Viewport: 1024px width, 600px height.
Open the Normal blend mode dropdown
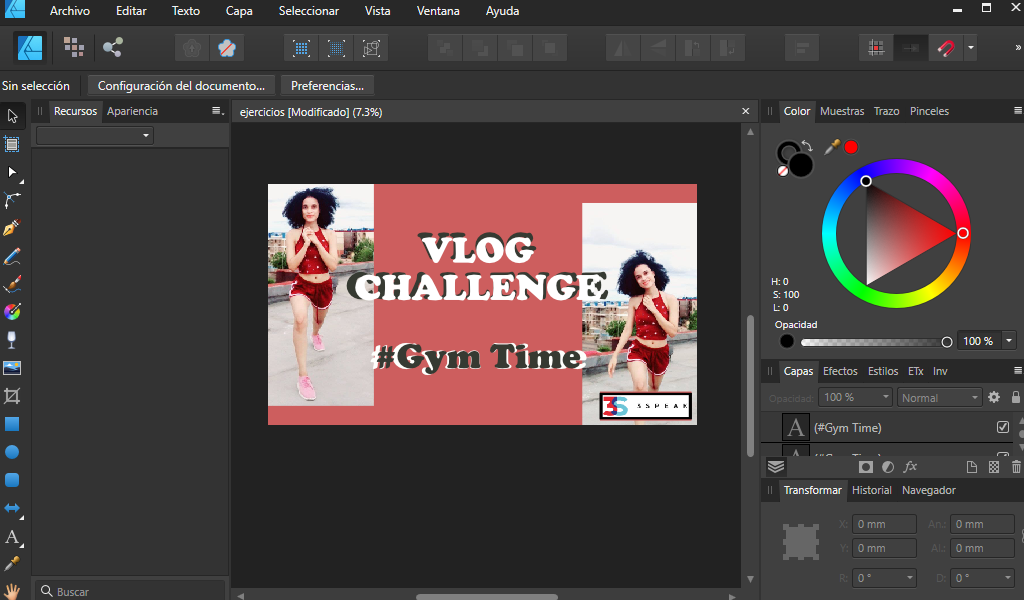coord(939,397)
